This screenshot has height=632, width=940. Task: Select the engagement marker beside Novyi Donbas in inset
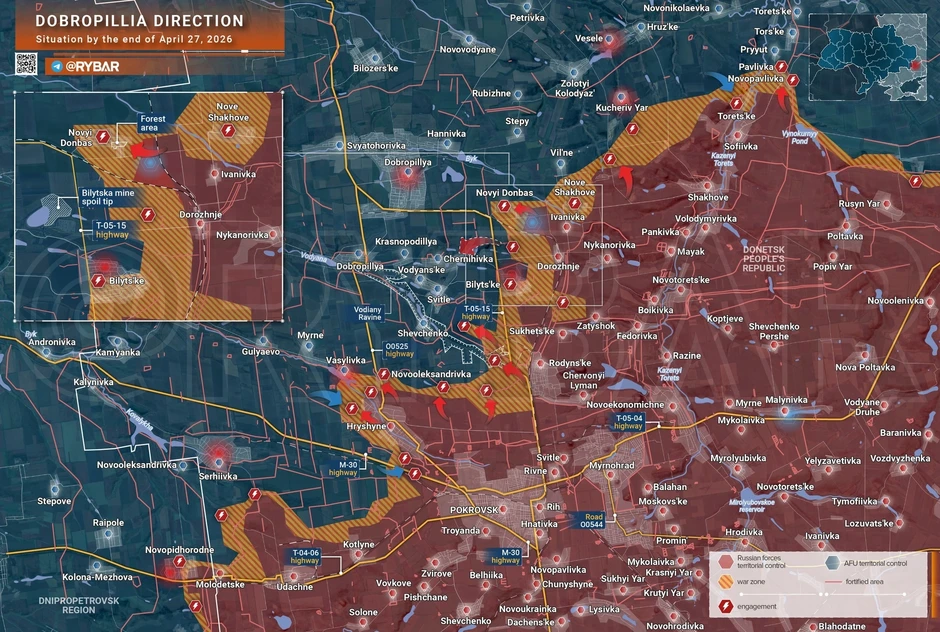(103, 137)
